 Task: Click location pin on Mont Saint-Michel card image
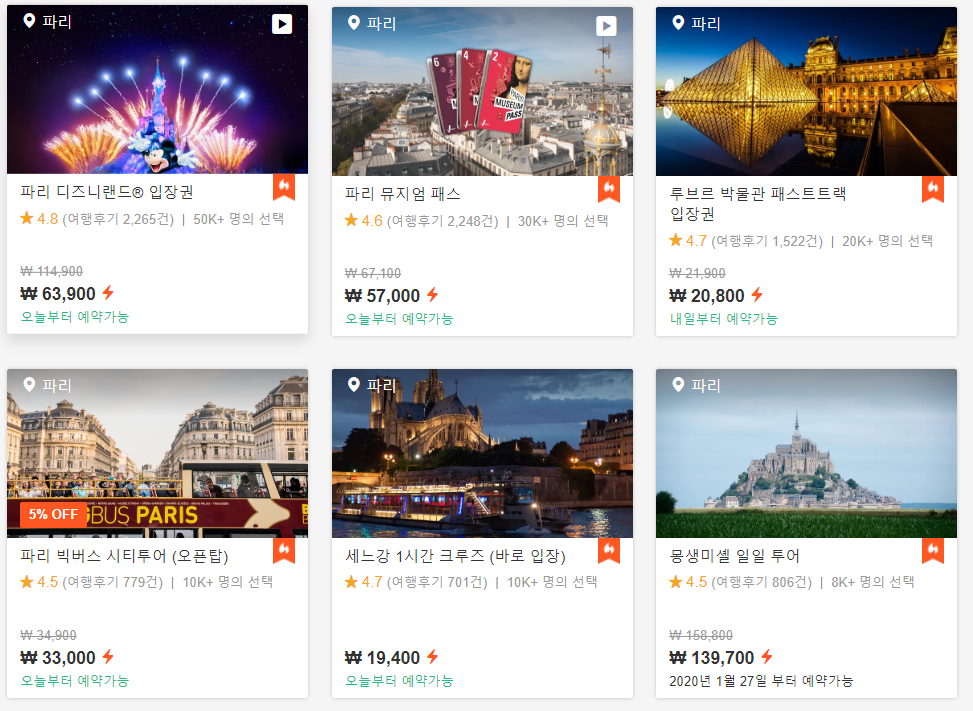(x=678, y=385)
